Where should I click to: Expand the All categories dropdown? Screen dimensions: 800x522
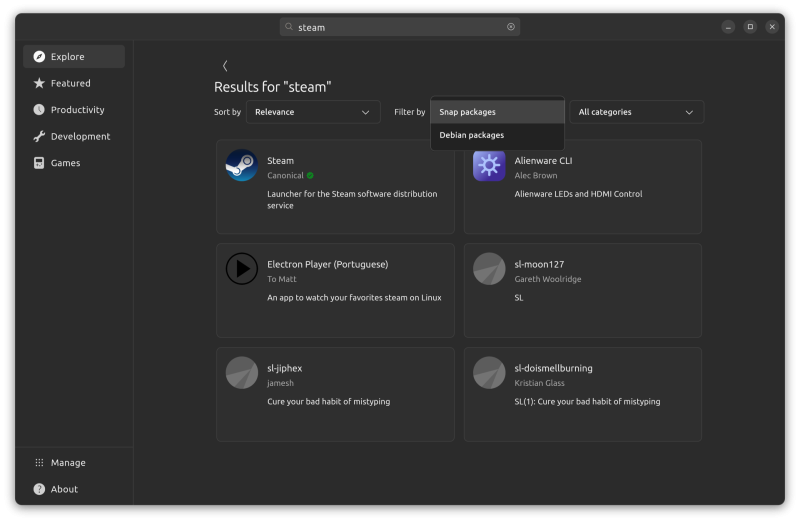click(636, 112)
